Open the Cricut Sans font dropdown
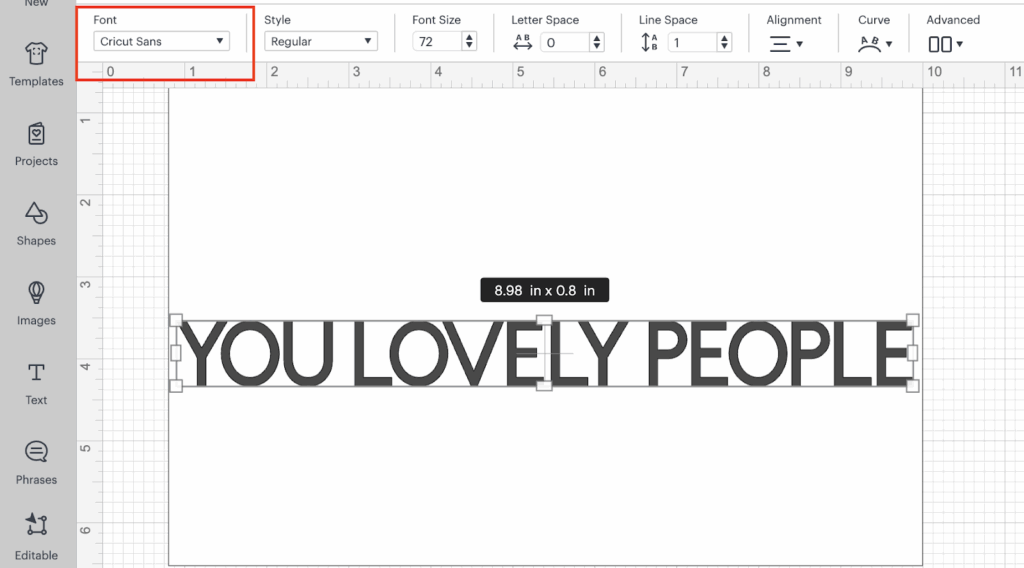The width and height of the screenshot is (1024, 568). [161, 42]
